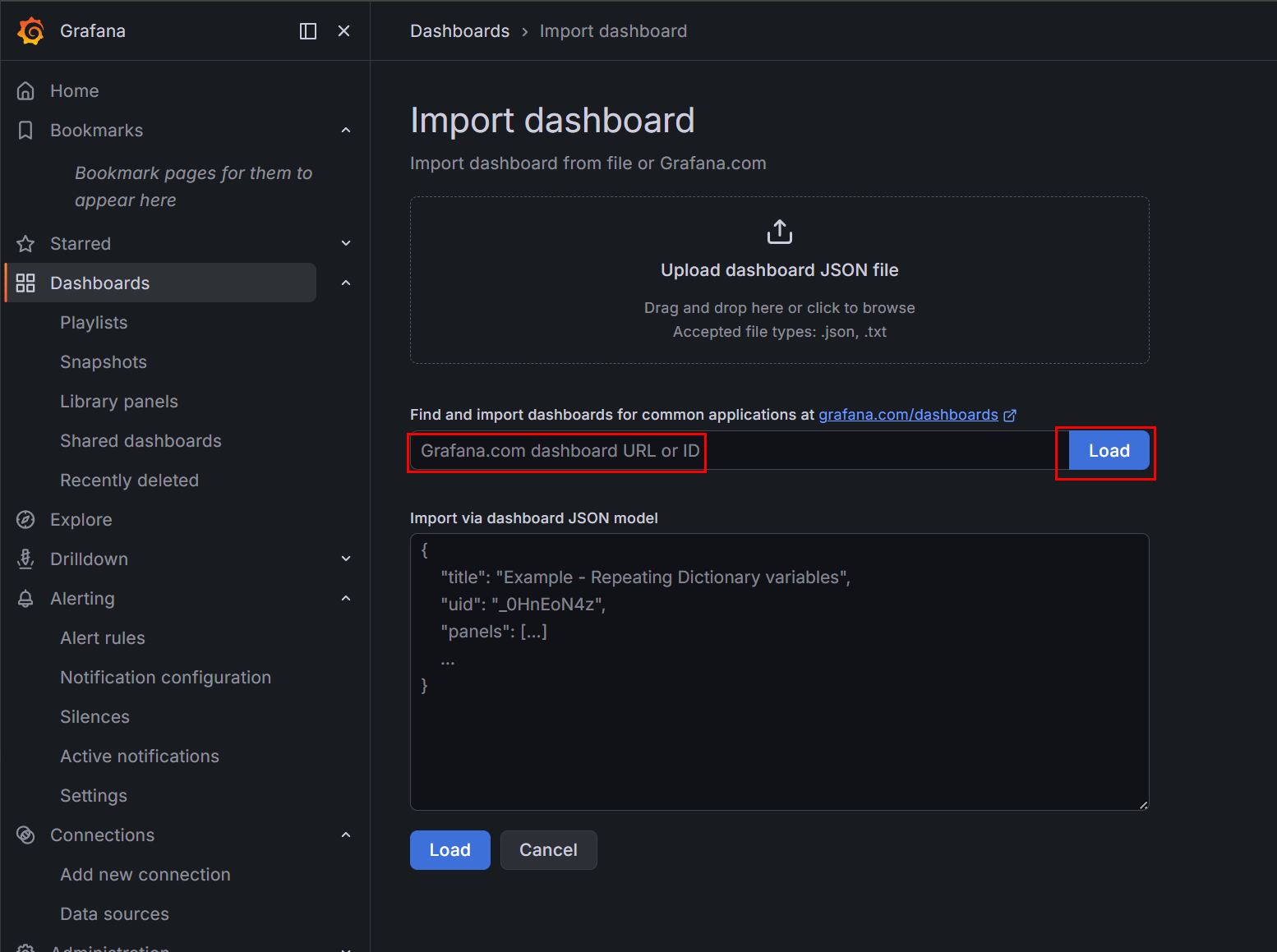Focus the Grafana.com dashboard URL or ID field
The image size is (1277, 952).
click(x=740, y=451)
